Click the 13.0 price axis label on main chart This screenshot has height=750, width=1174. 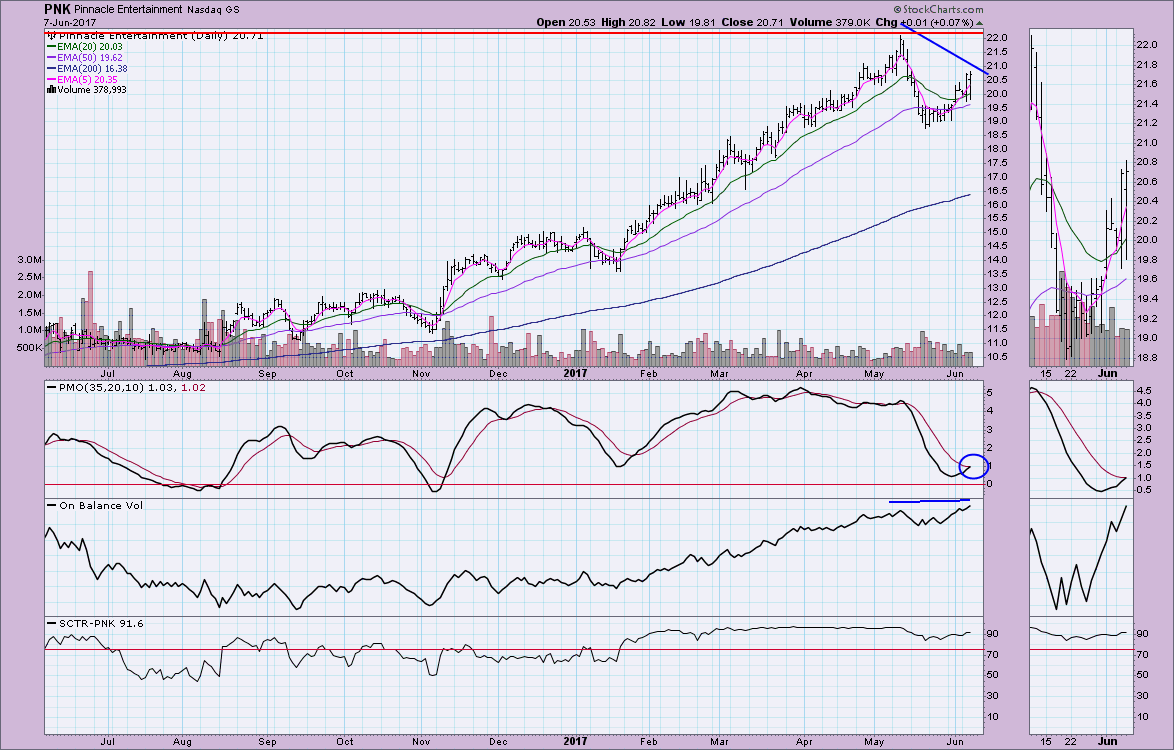(x=997, y=287)
